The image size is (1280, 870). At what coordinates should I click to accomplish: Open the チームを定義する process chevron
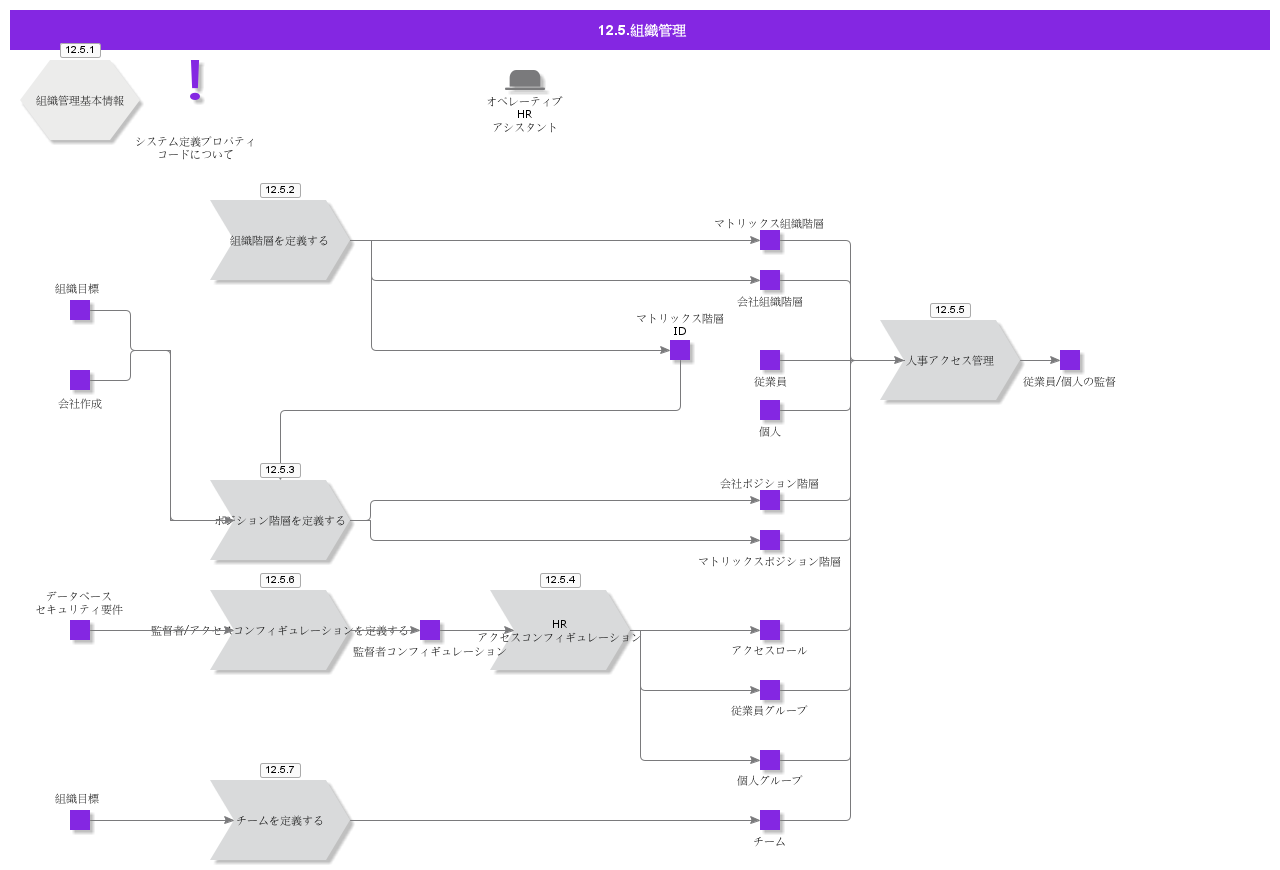[281, 820]
